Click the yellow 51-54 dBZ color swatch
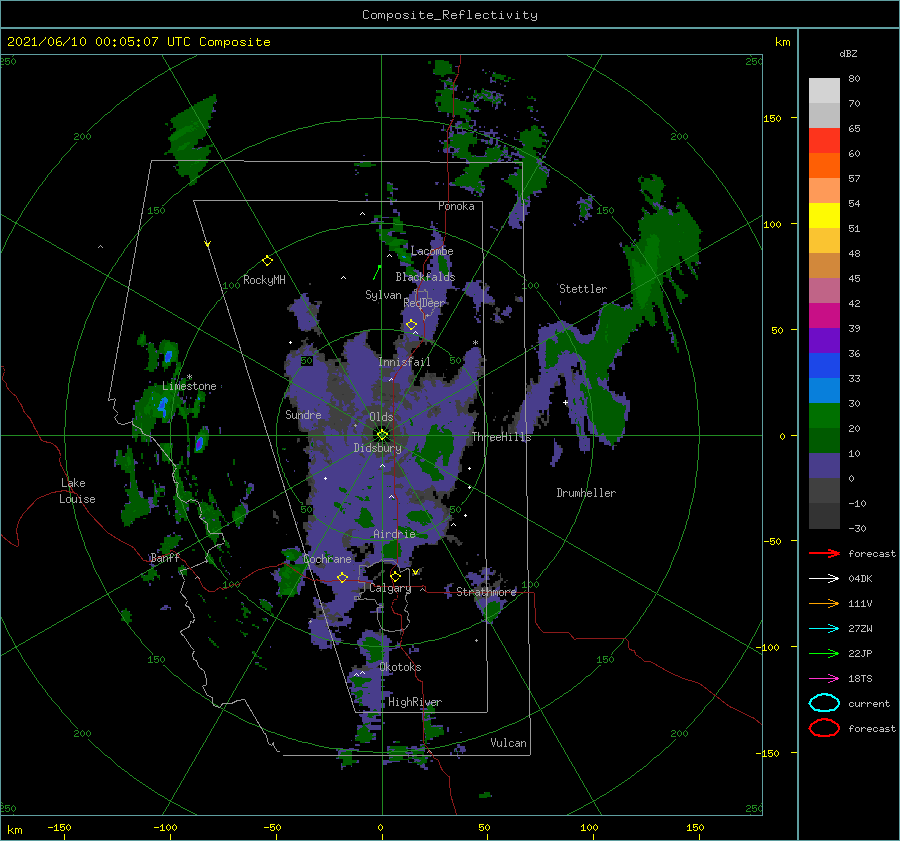The width and height of the screenshot is (900, 841). pos(824,215)
